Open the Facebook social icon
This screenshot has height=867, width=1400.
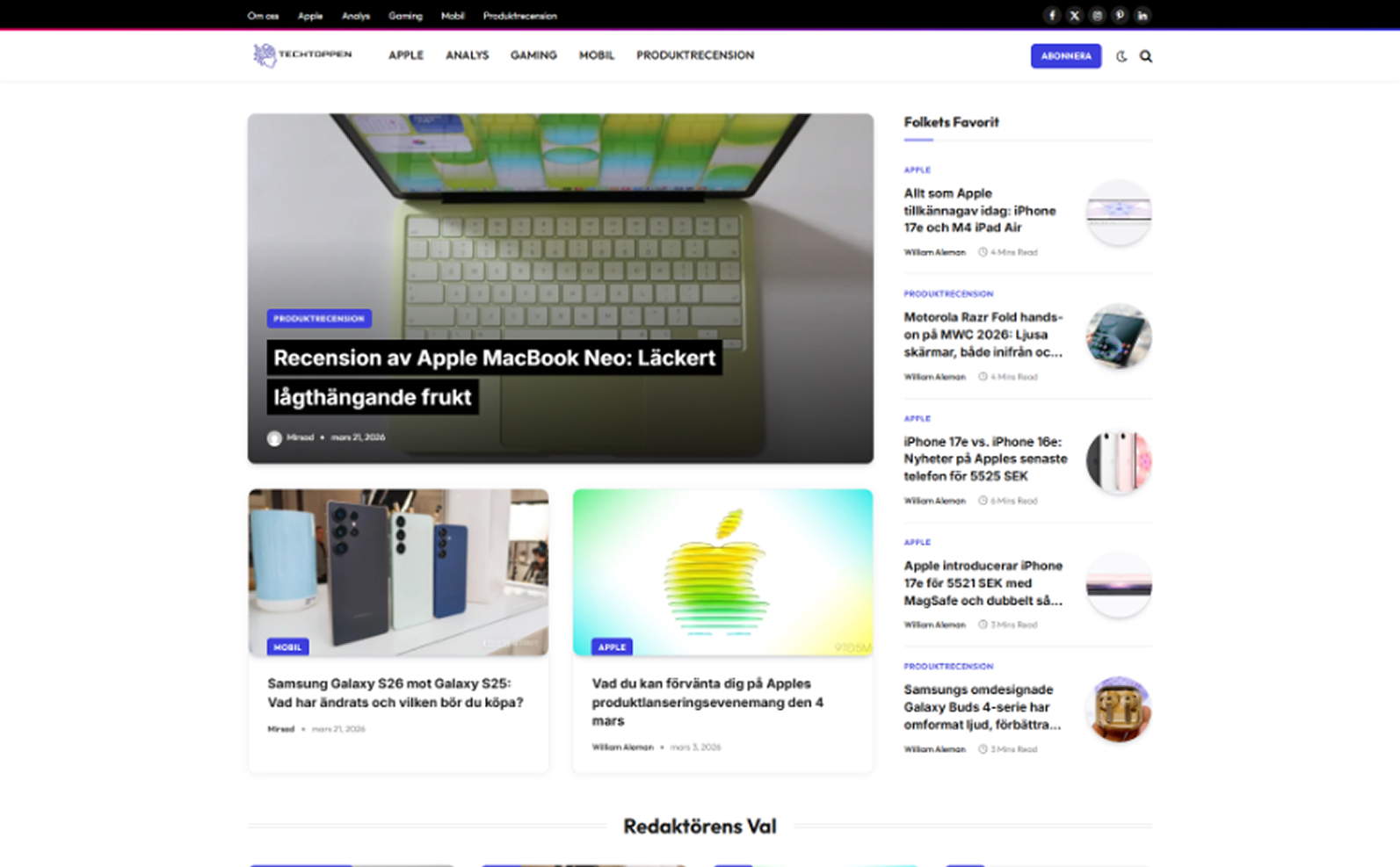pos(1052,15)
